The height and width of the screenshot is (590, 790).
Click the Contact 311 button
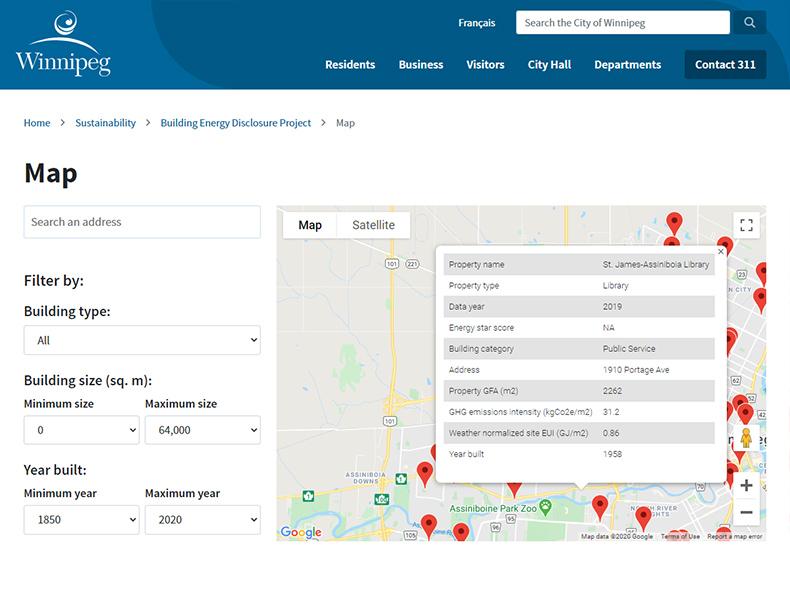(x=725, y=65)
